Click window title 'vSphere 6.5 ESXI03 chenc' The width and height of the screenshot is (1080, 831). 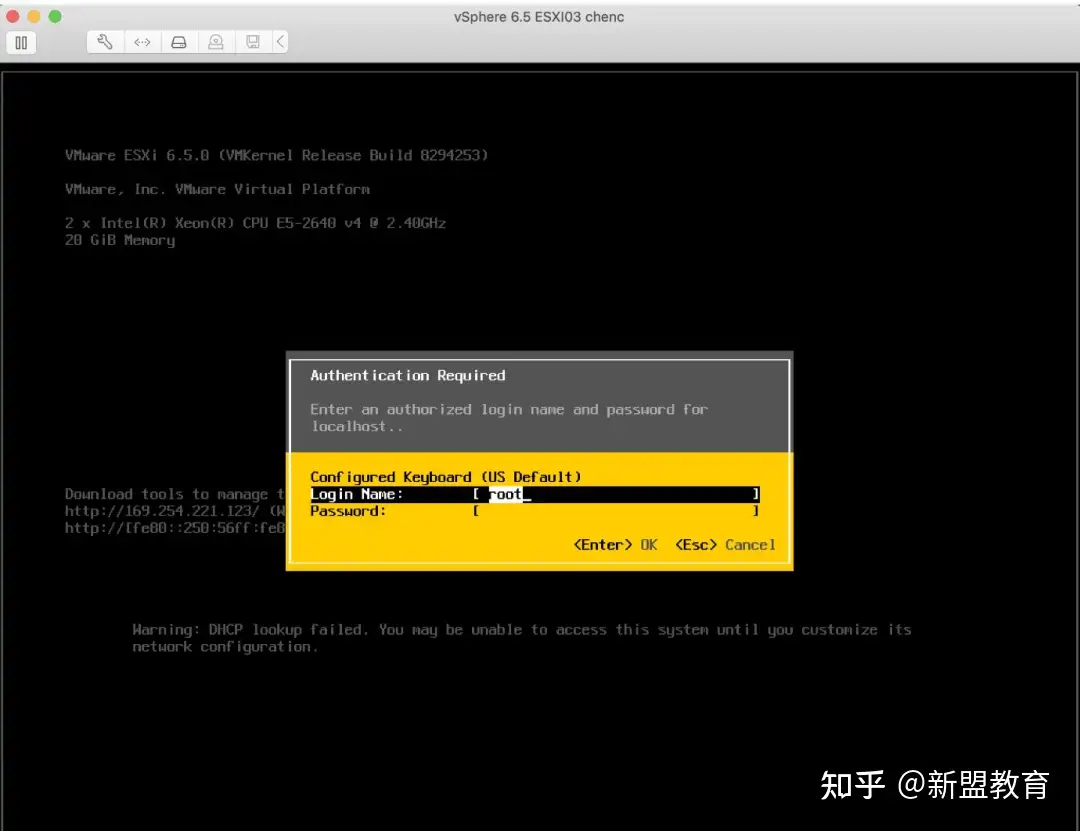(539, 17)
